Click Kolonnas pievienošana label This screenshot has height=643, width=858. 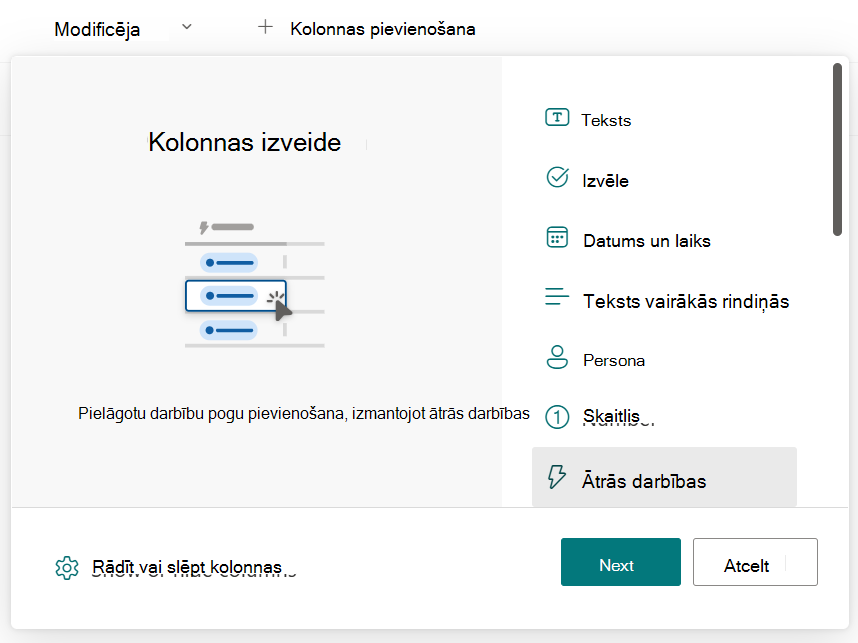tap(382, 29)
